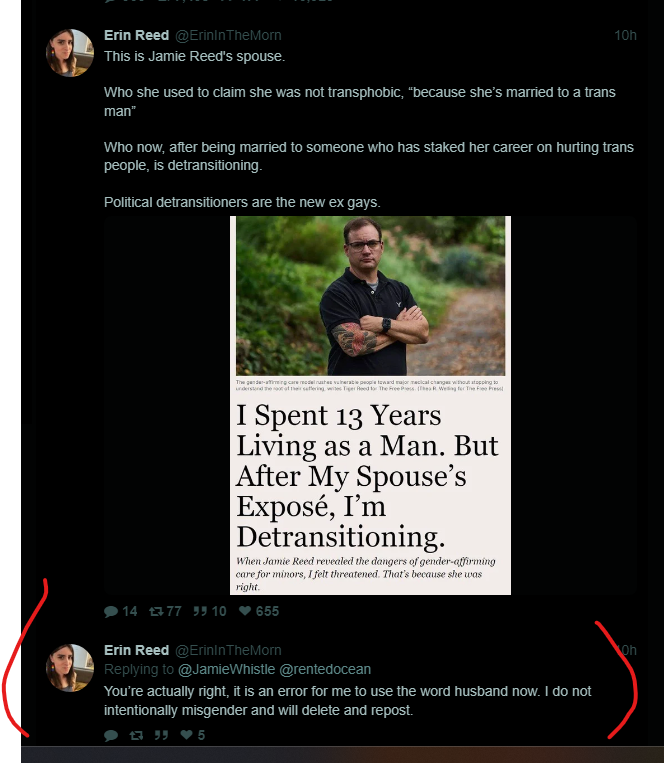Viewport: 664px width, 763px height.
Task: Click the 10h timestamp on the top post
Action: pyautogui.click(x=625, y=35)
